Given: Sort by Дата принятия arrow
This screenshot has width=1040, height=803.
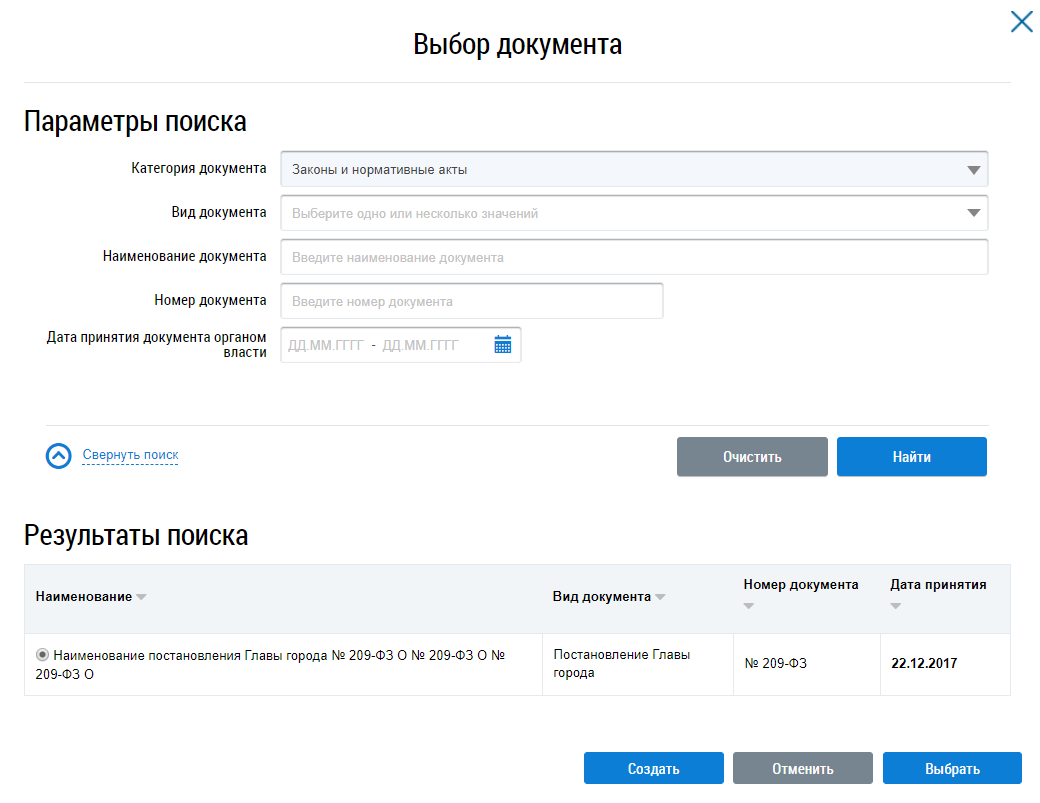Looking at the screenshot, I should 896,607.
